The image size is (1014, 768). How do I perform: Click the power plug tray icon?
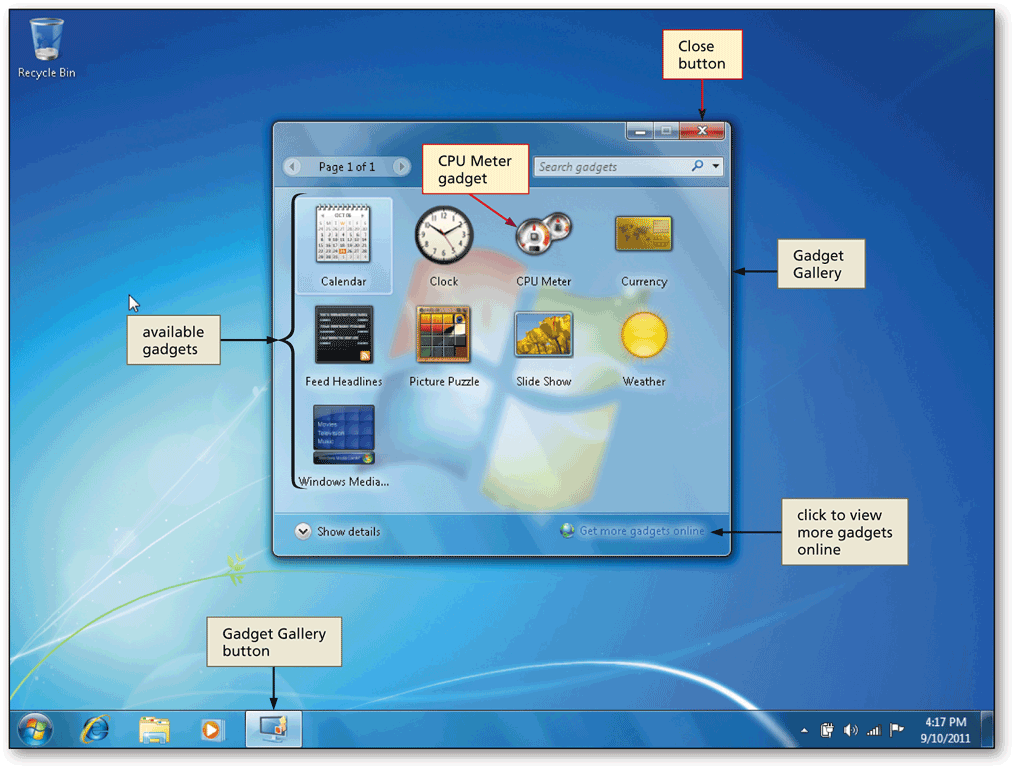tap(826, 731)
